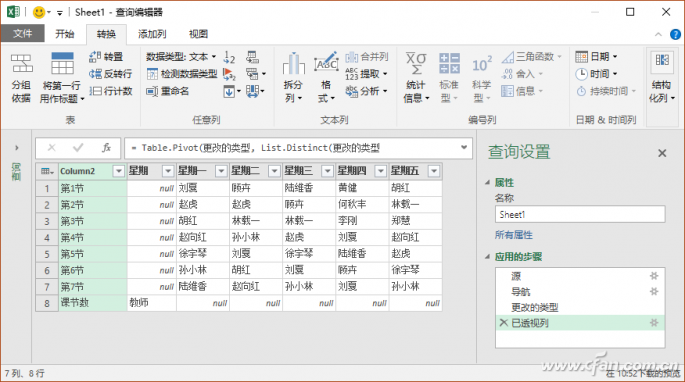Click the 分析 (Parse) icon
The width and height of the screenshot is (685, 382).
(351, 91)
